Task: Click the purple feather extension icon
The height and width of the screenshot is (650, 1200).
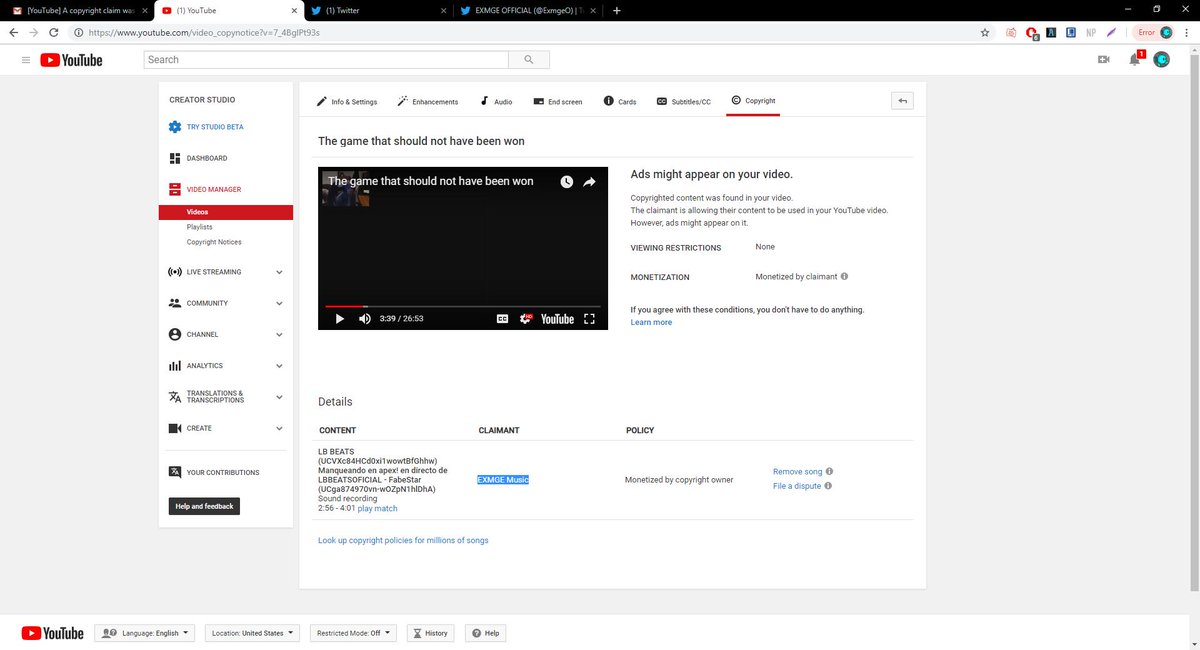Action: (x=1111, y=32)
